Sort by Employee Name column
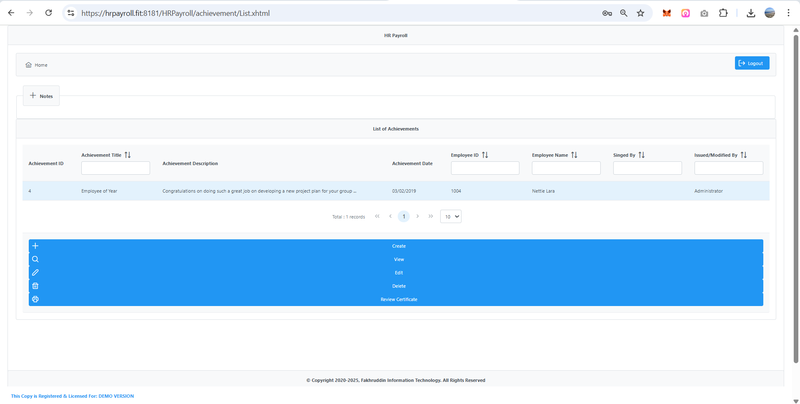This screenshot has height=404, width=800. coord(575,155)
